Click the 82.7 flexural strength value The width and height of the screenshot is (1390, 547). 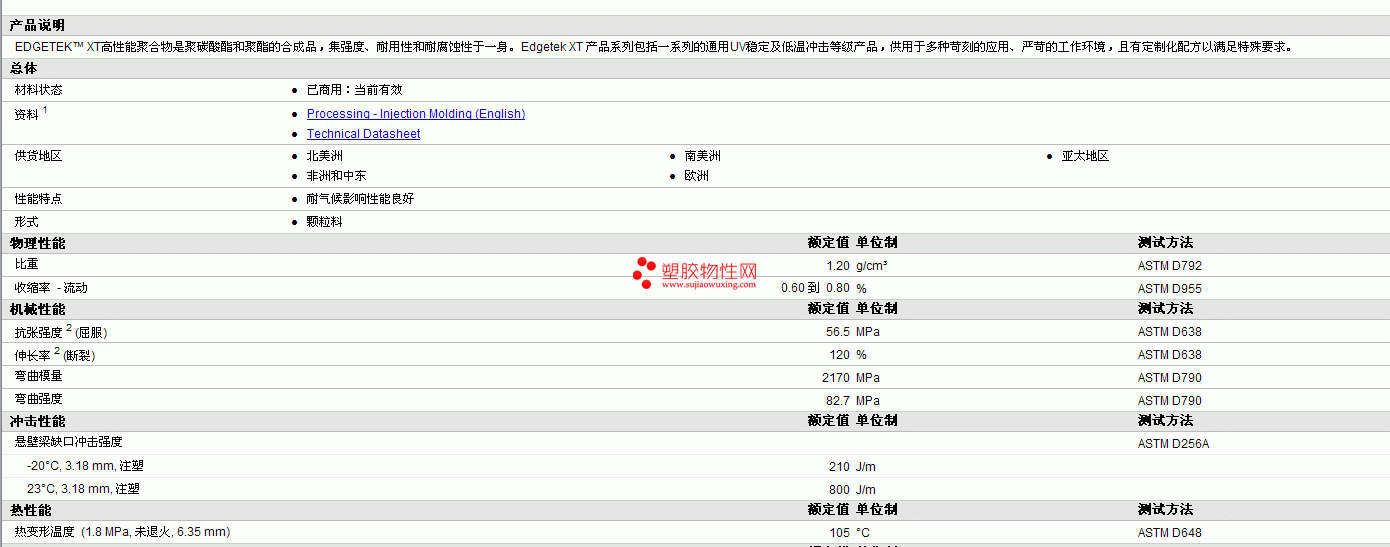(838, 401)
